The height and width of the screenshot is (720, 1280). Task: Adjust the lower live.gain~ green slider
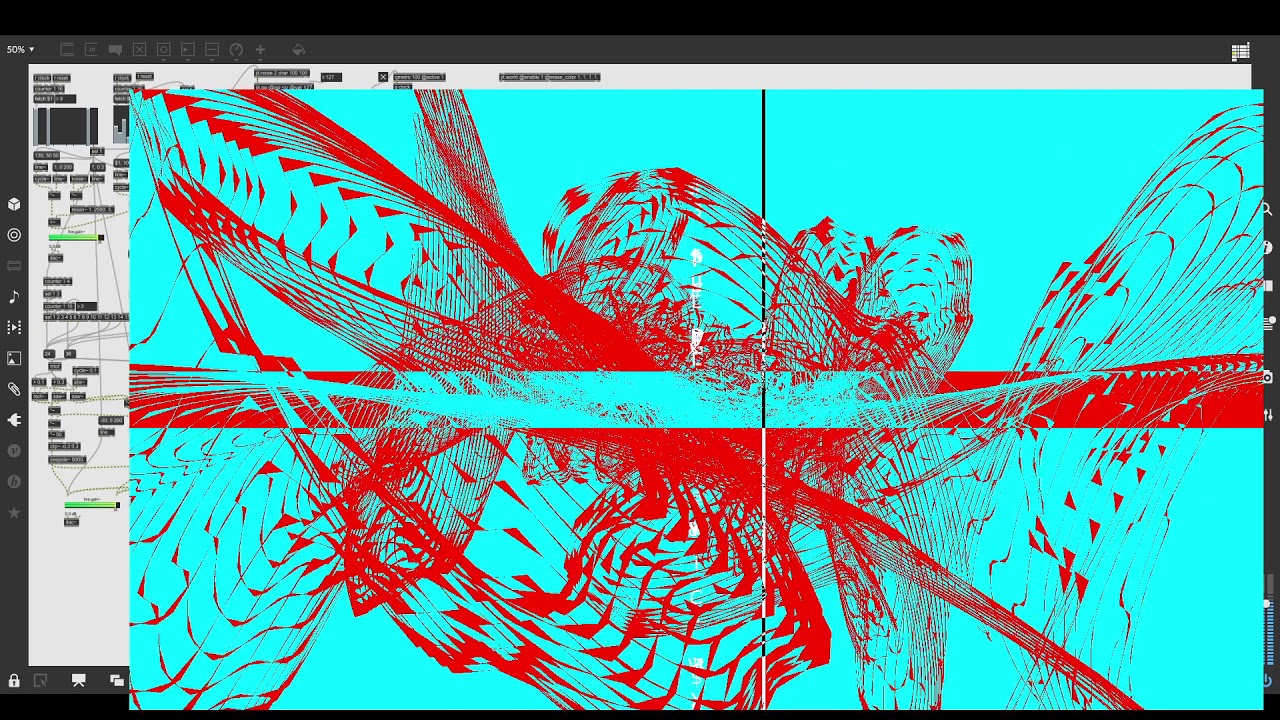pos(92,505)
